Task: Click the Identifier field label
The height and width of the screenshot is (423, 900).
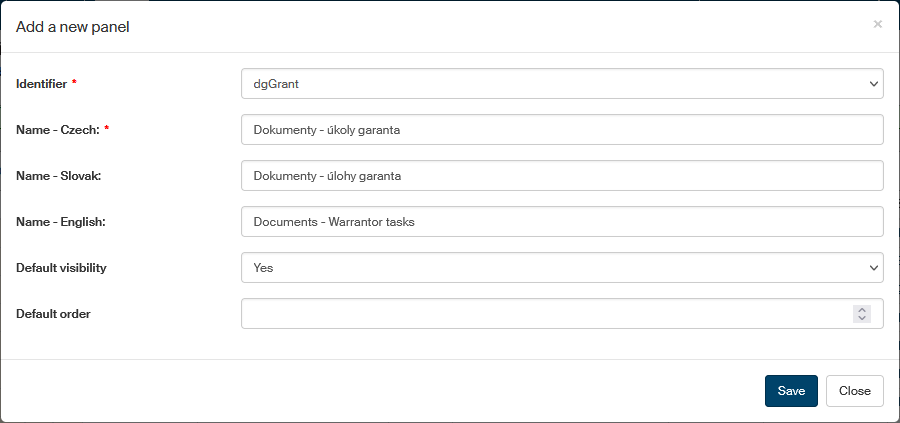Action: [41, 84]
